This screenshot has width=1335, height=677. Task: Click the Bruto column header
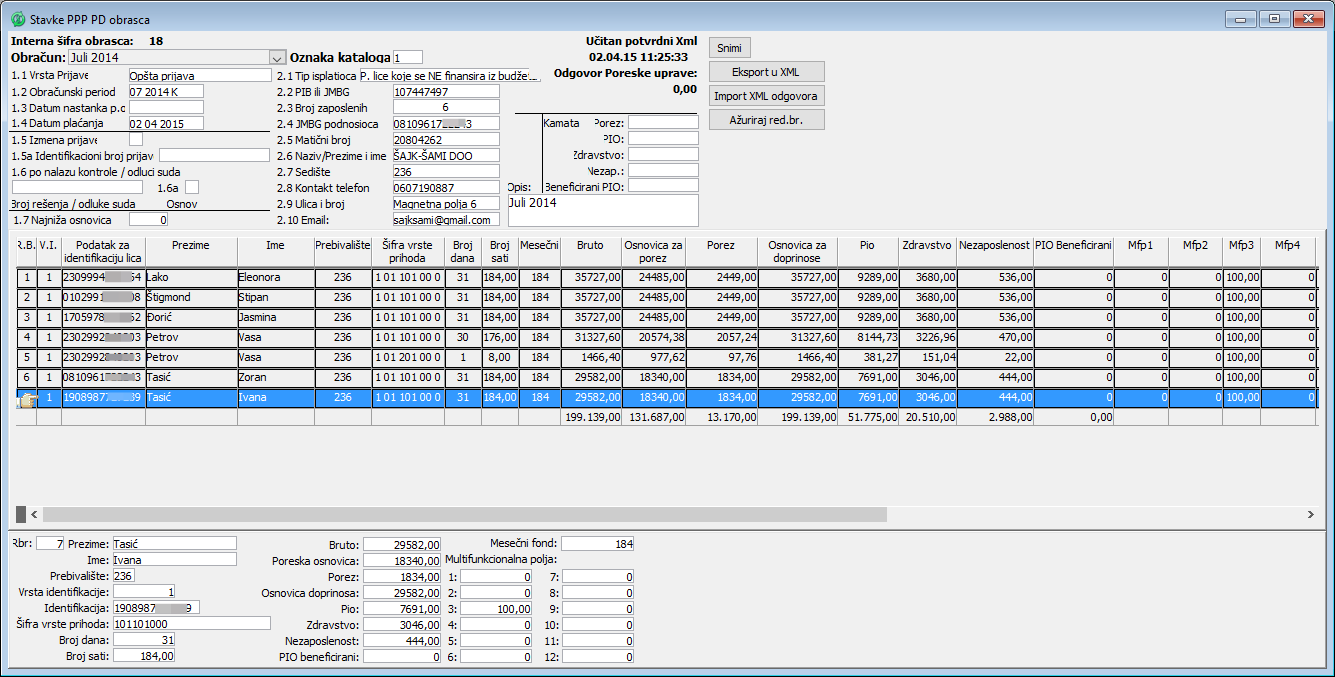pos(590,244)
